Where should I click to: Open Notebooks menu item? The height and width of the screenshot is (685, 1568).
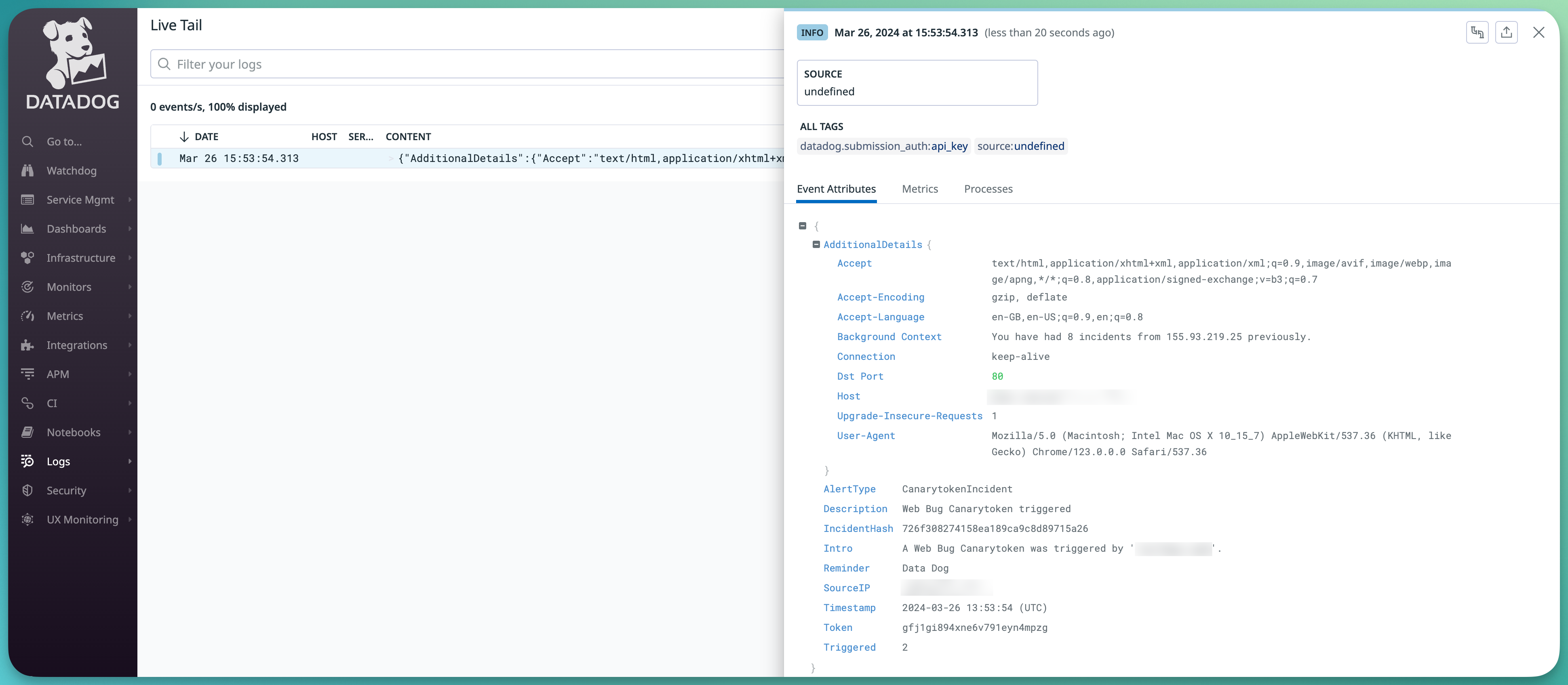[x=74, y=433]
